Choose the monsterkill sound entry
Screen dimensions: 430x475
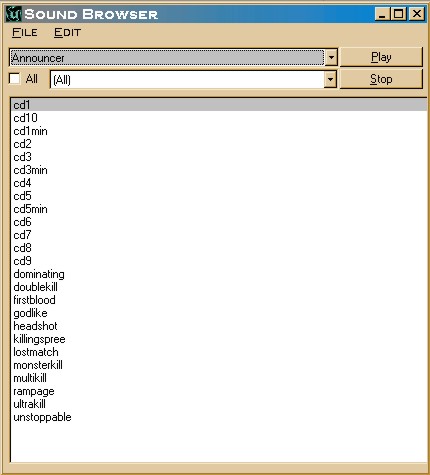[38, 365]
